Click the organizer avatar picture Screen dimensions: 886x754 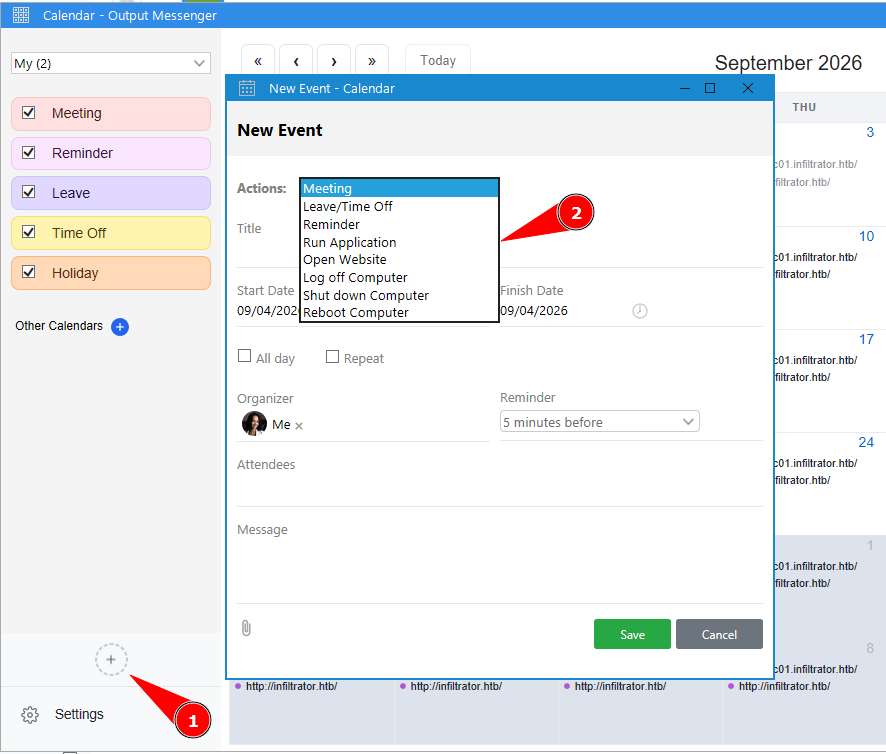254,423
